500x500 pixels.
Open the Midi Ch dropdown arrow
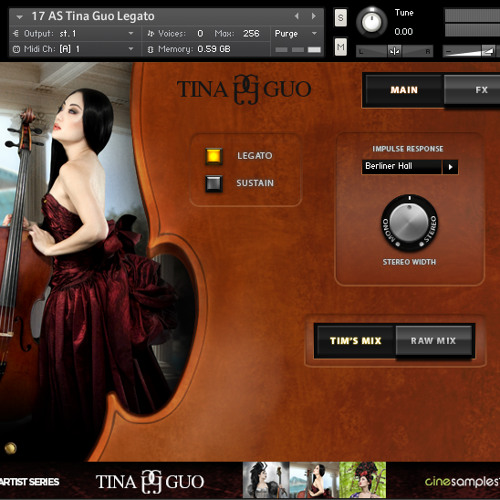pyautogui.click(x=131, y=49)
